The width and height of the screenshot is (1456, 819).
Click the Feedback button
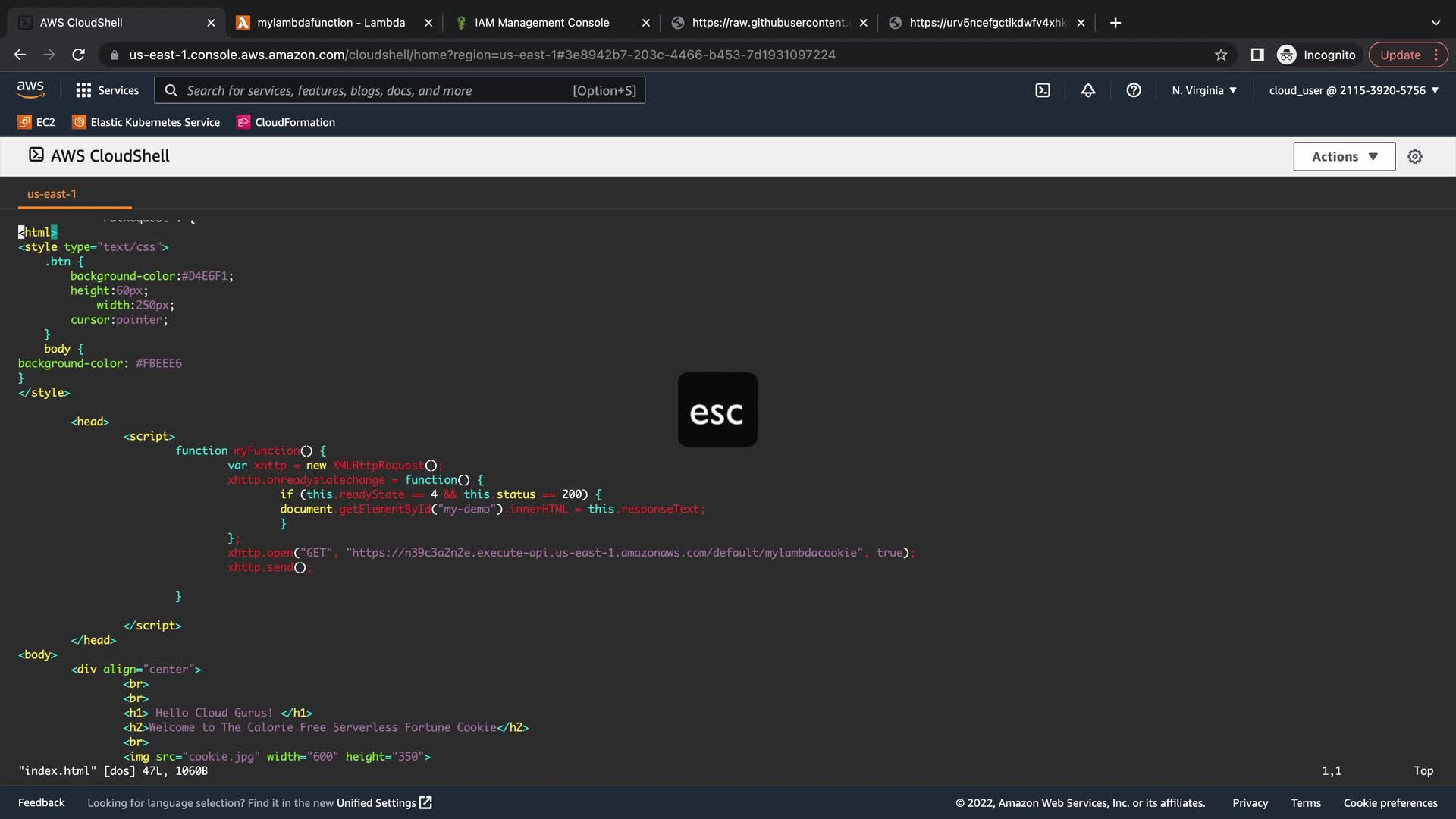[41, 803]
